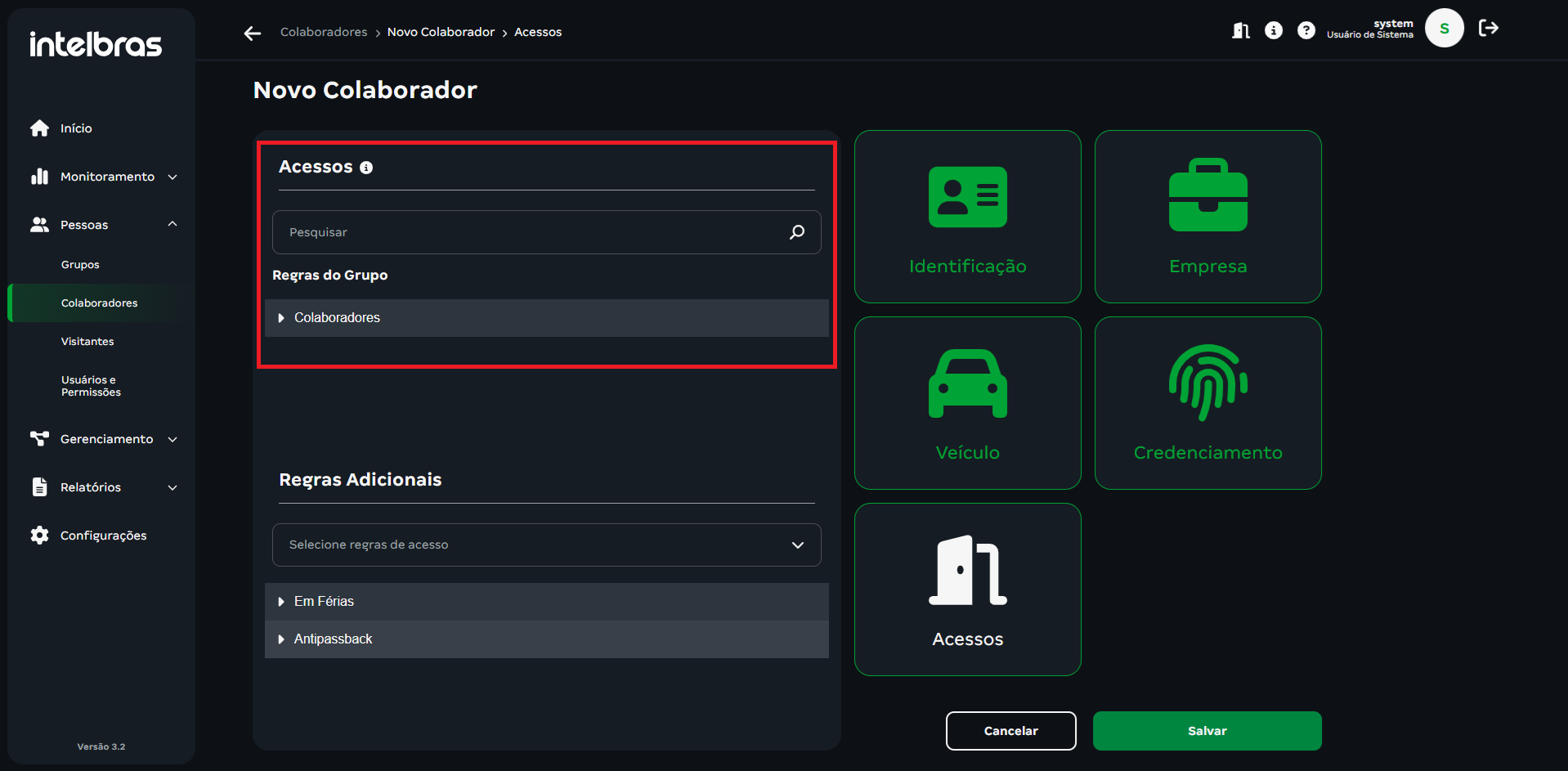This screenshot has width=1568, height=771.
Task: Open the info icon in the top header
Action: click(x=1273, y=31)
